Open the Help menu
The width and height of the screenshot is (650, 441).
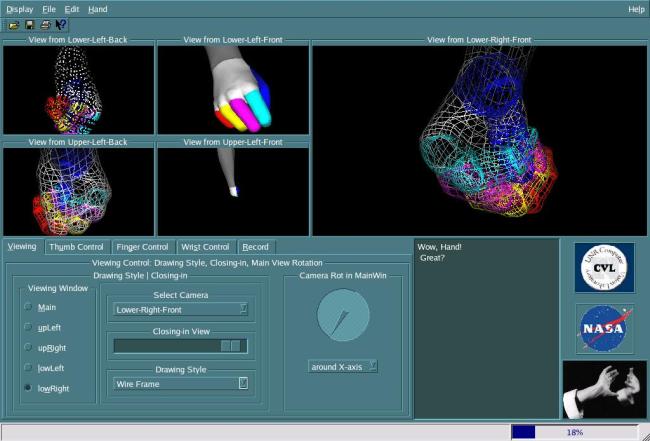click(636, 9)
